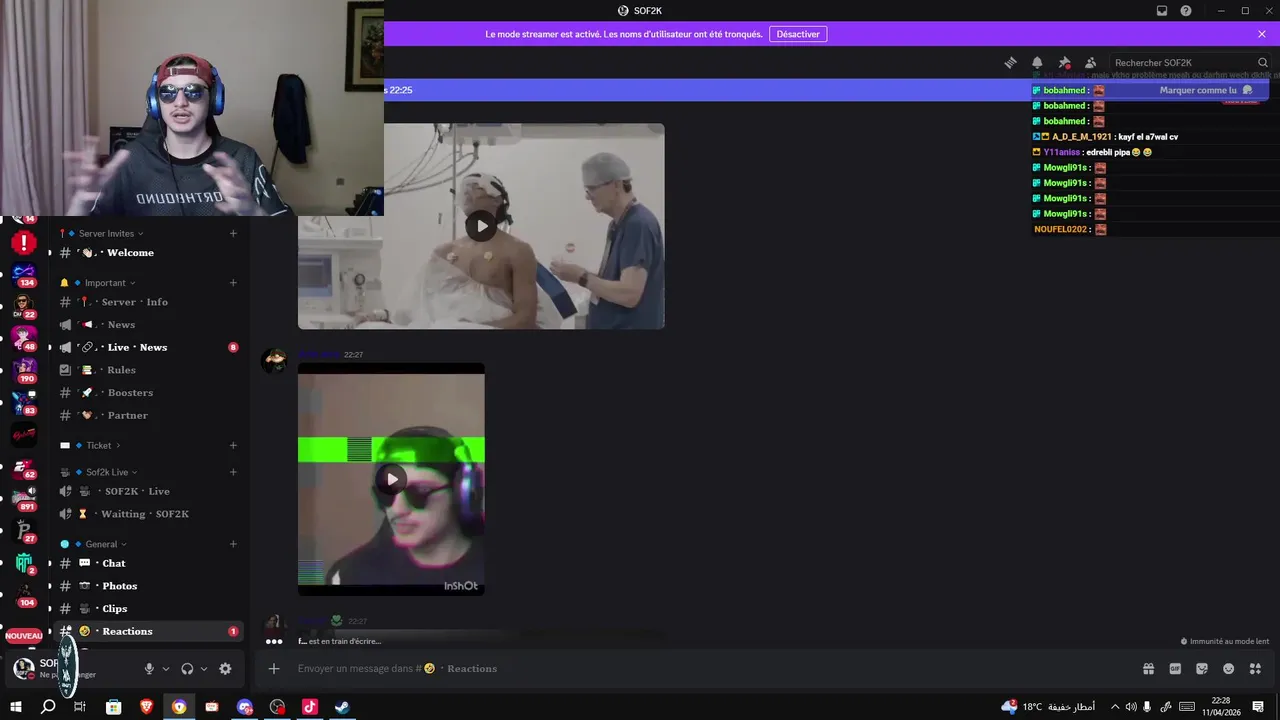
Task: Dismiss the streamer mode purple banner
Action: pos(1262,34)
